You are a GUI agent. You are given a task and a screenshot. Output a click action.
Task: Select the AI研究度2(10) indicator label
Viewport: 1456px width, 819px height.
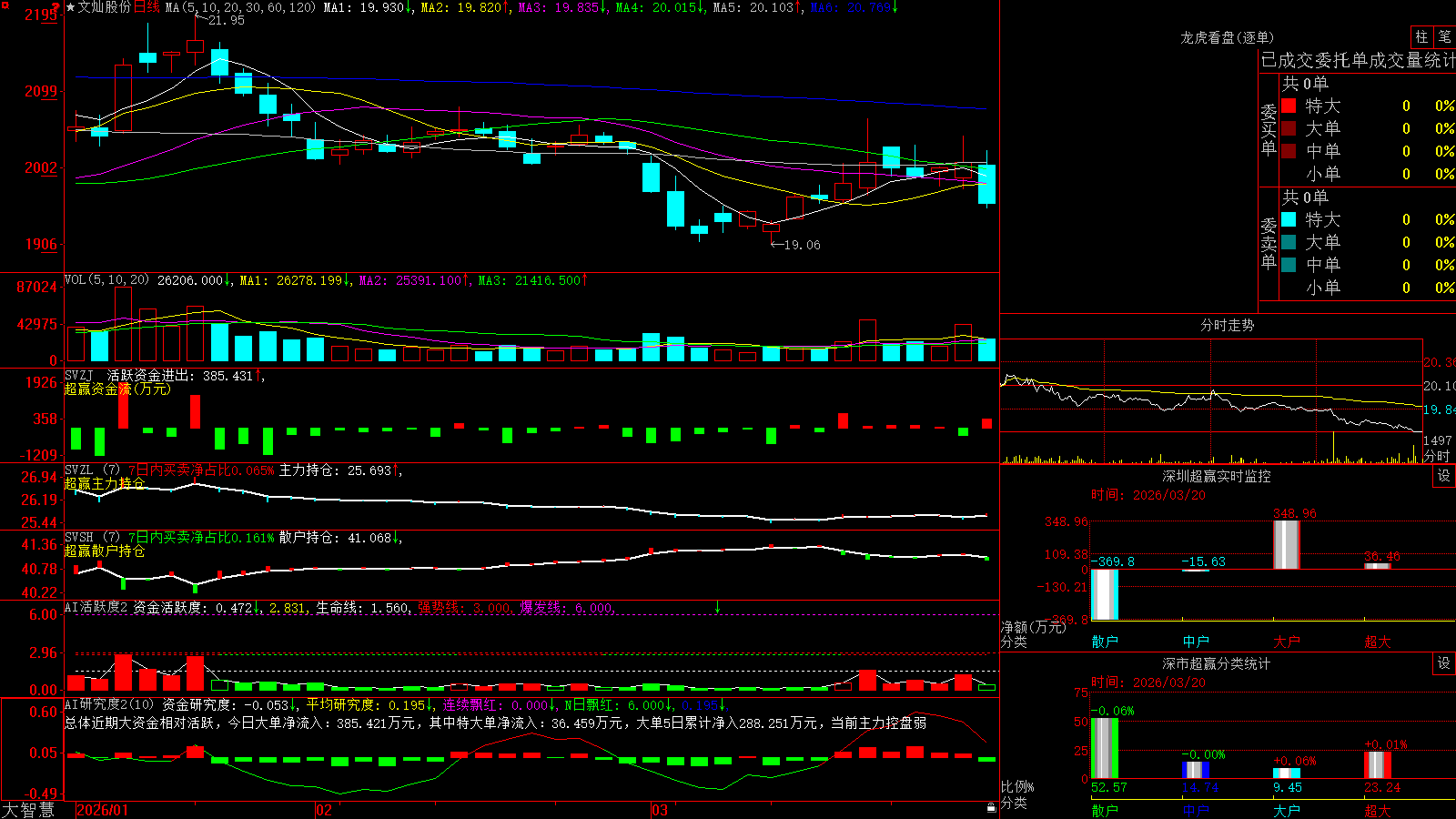click(109, 704)
